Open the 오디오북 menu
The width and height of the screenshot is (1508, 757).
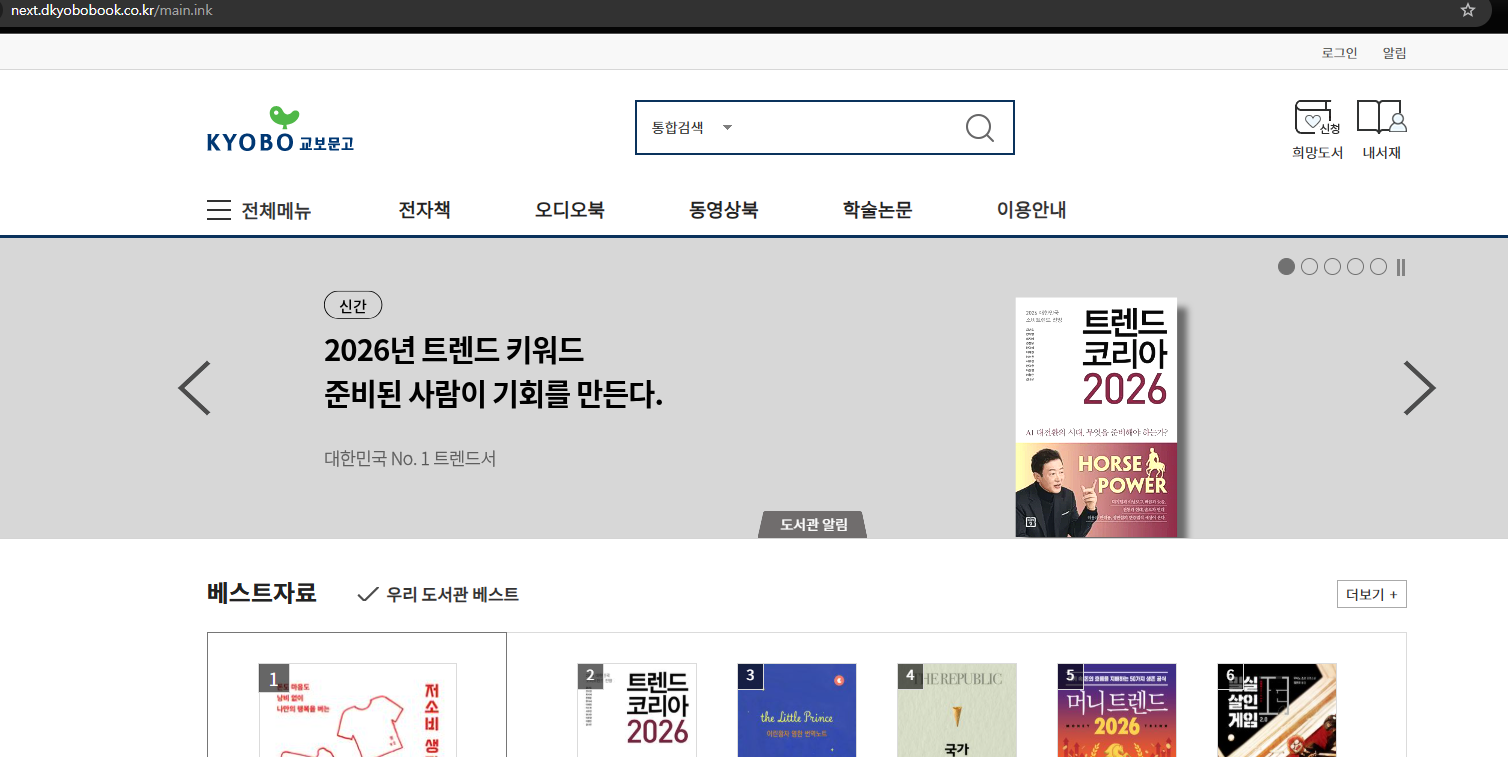tap(569, 210)
